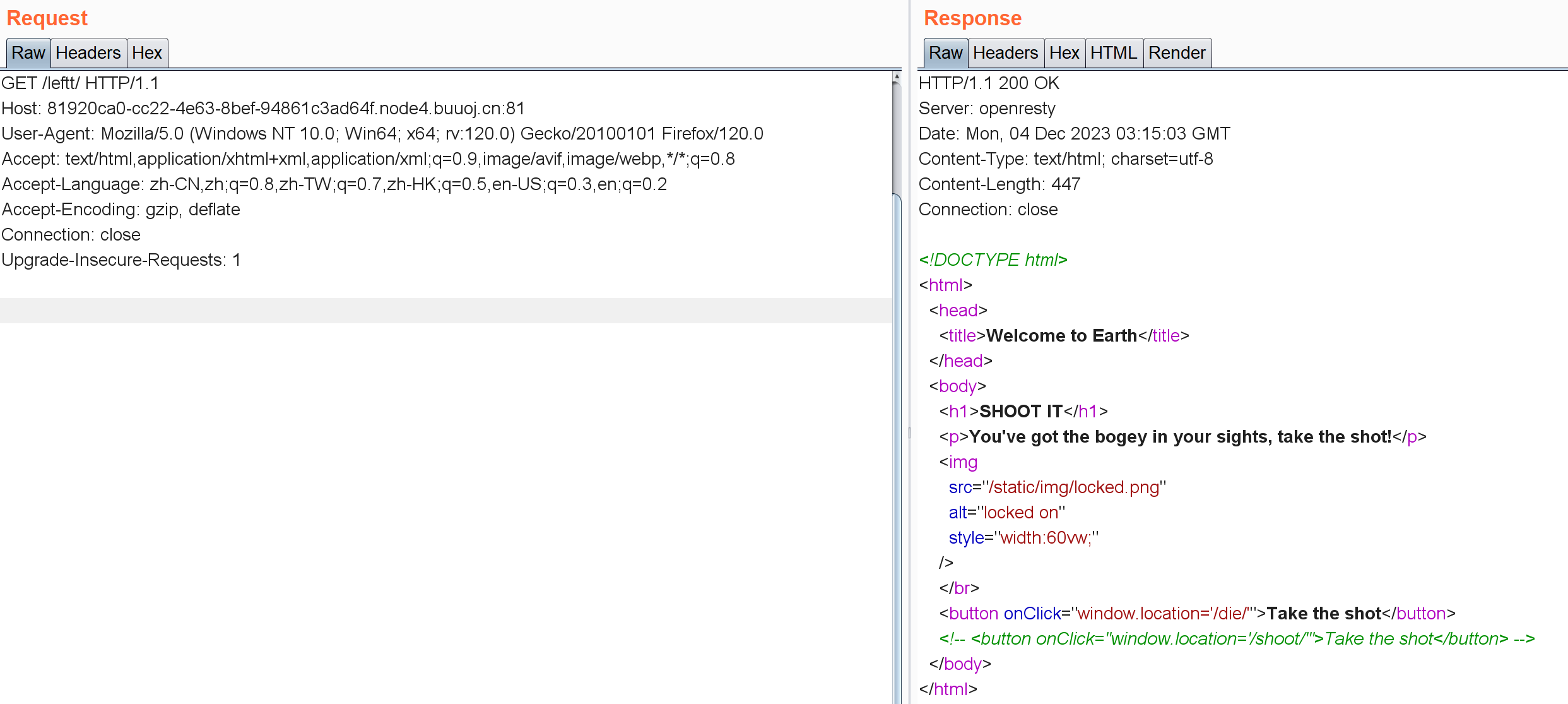
Task: Click the User-Agent header line
Action: coord(382,134)
